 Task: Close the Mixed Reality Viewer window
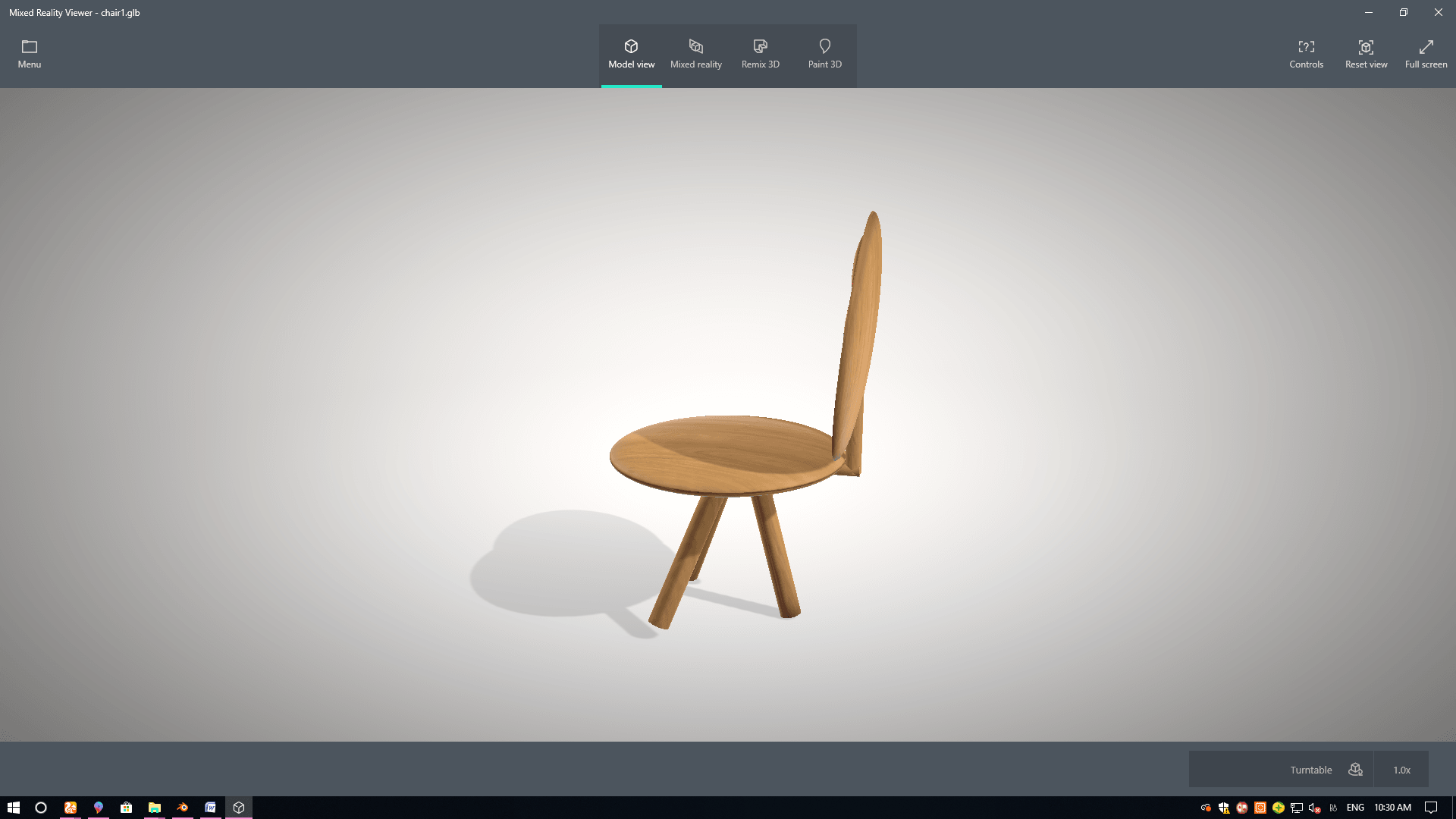point(1439,12)
